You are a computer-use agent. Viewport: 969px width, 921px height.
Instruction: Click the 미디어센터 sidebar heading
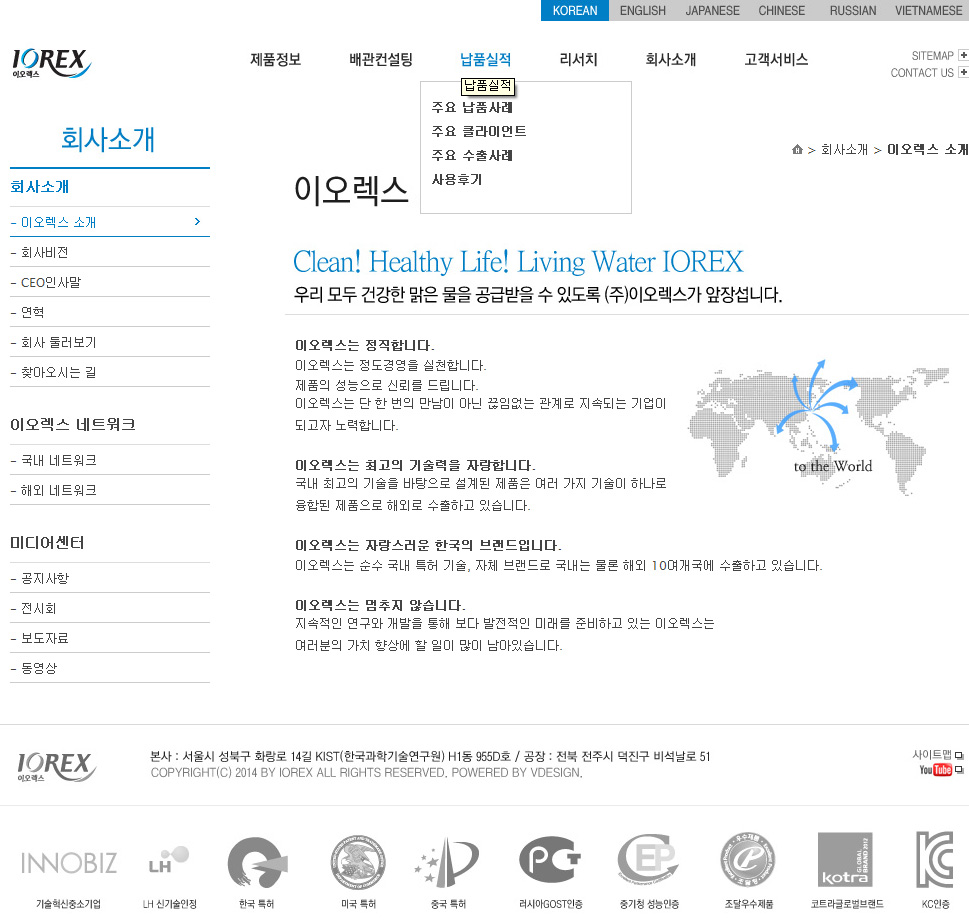point(47,543)
